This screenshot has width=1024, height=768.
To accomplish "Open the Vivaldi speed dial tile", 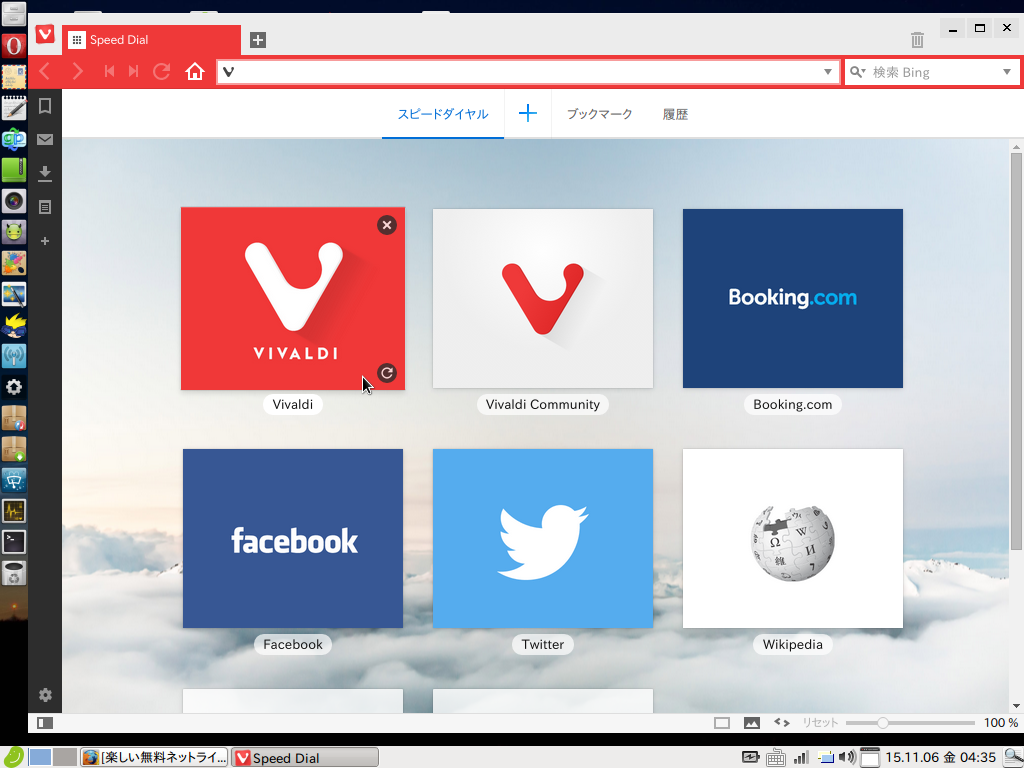I will (x=293, y=298).
